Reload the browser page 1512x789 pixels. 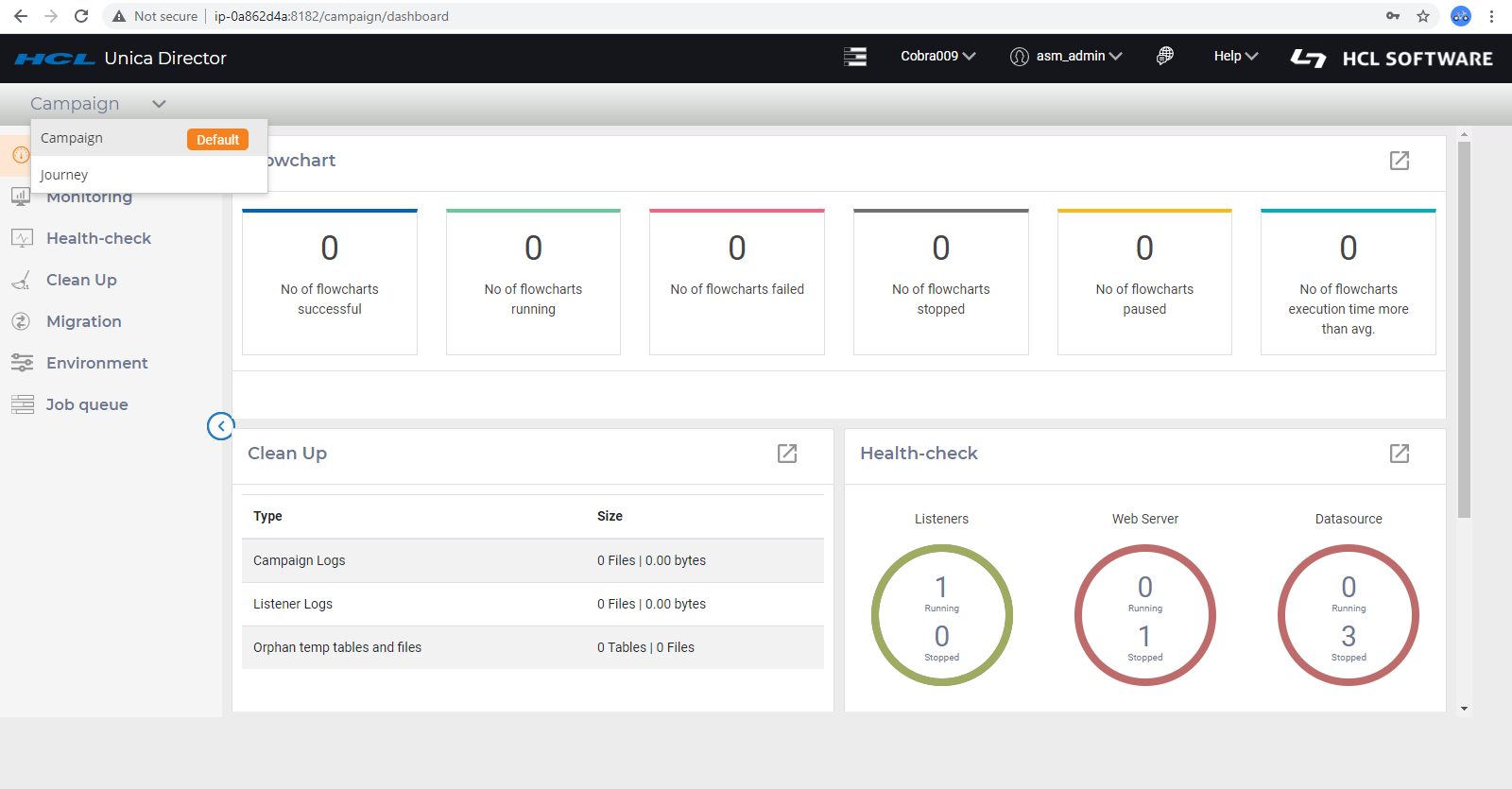pyautogui.click(x=81, y=16)
